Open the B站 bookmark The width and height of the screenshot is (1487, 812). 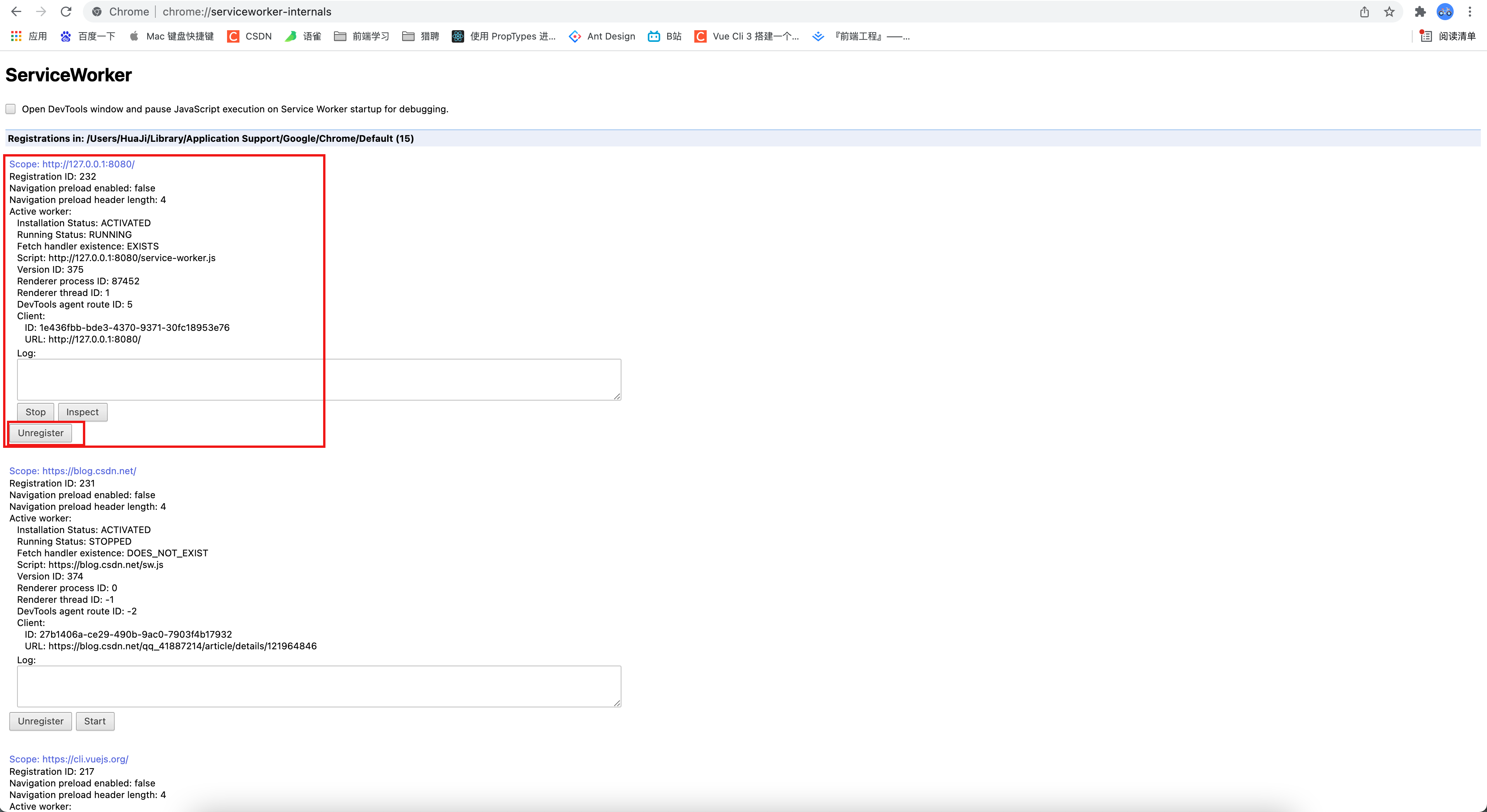click(x=664, y=36)
